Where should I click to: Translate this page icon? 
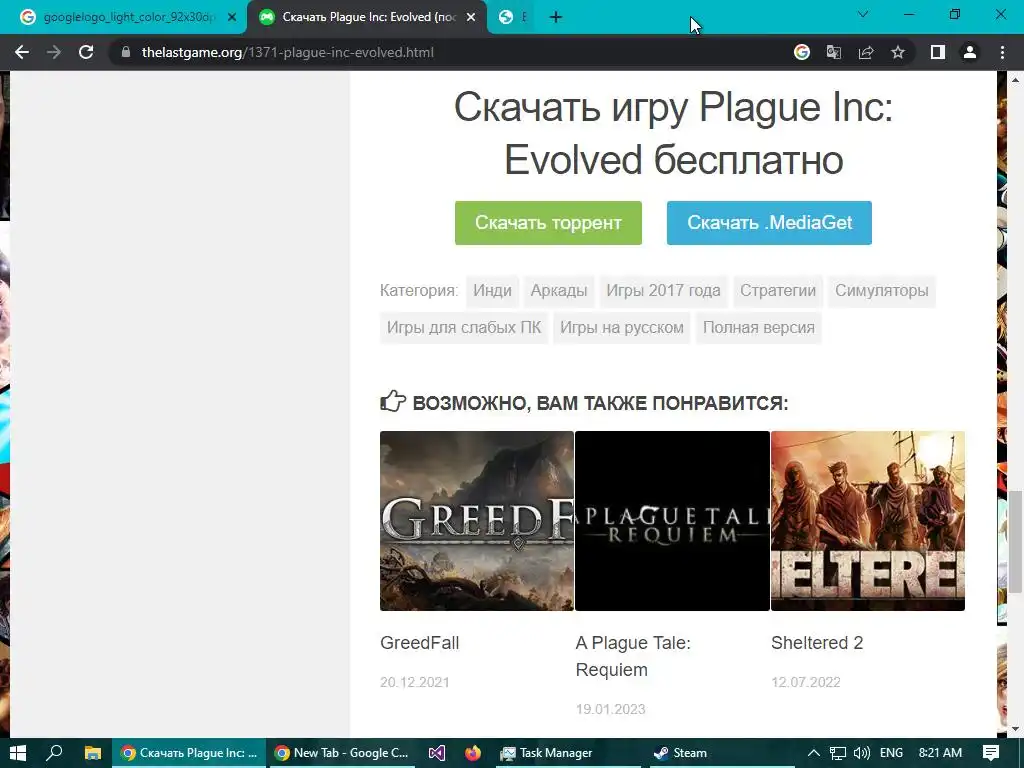(834, 52)
